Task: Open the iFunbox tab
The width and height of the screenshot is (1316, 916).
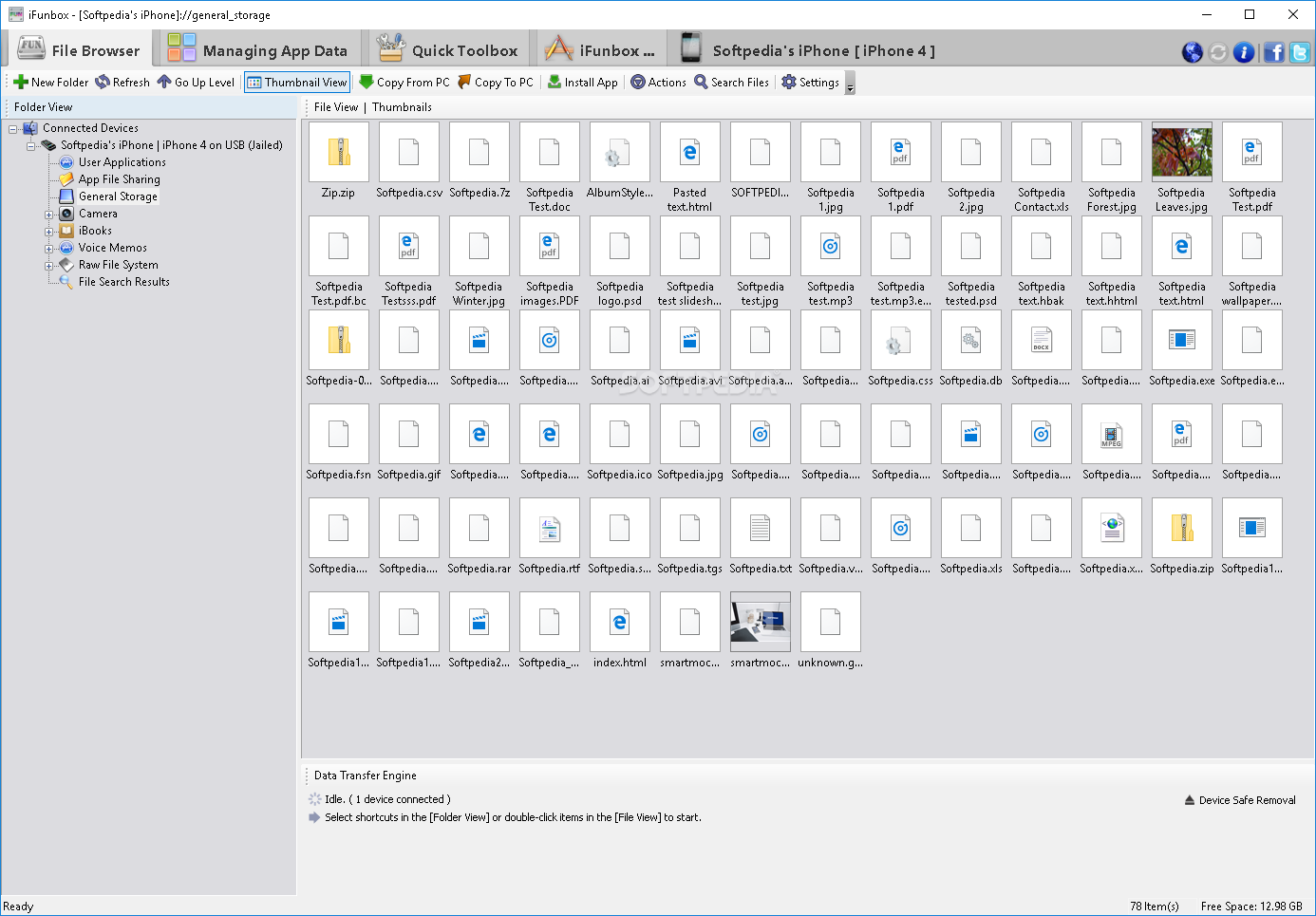Action: tap(600, 49)
